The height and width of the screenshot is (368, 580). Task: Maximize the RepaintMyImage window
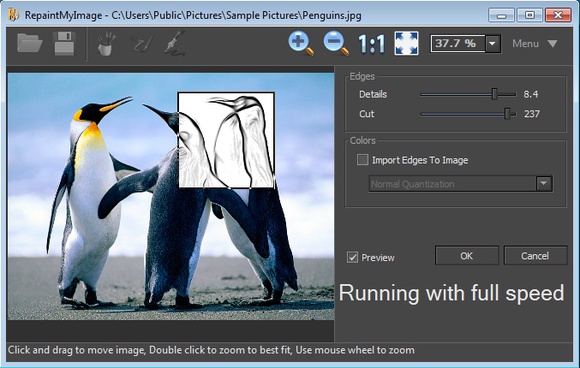[x=529, y=15]
